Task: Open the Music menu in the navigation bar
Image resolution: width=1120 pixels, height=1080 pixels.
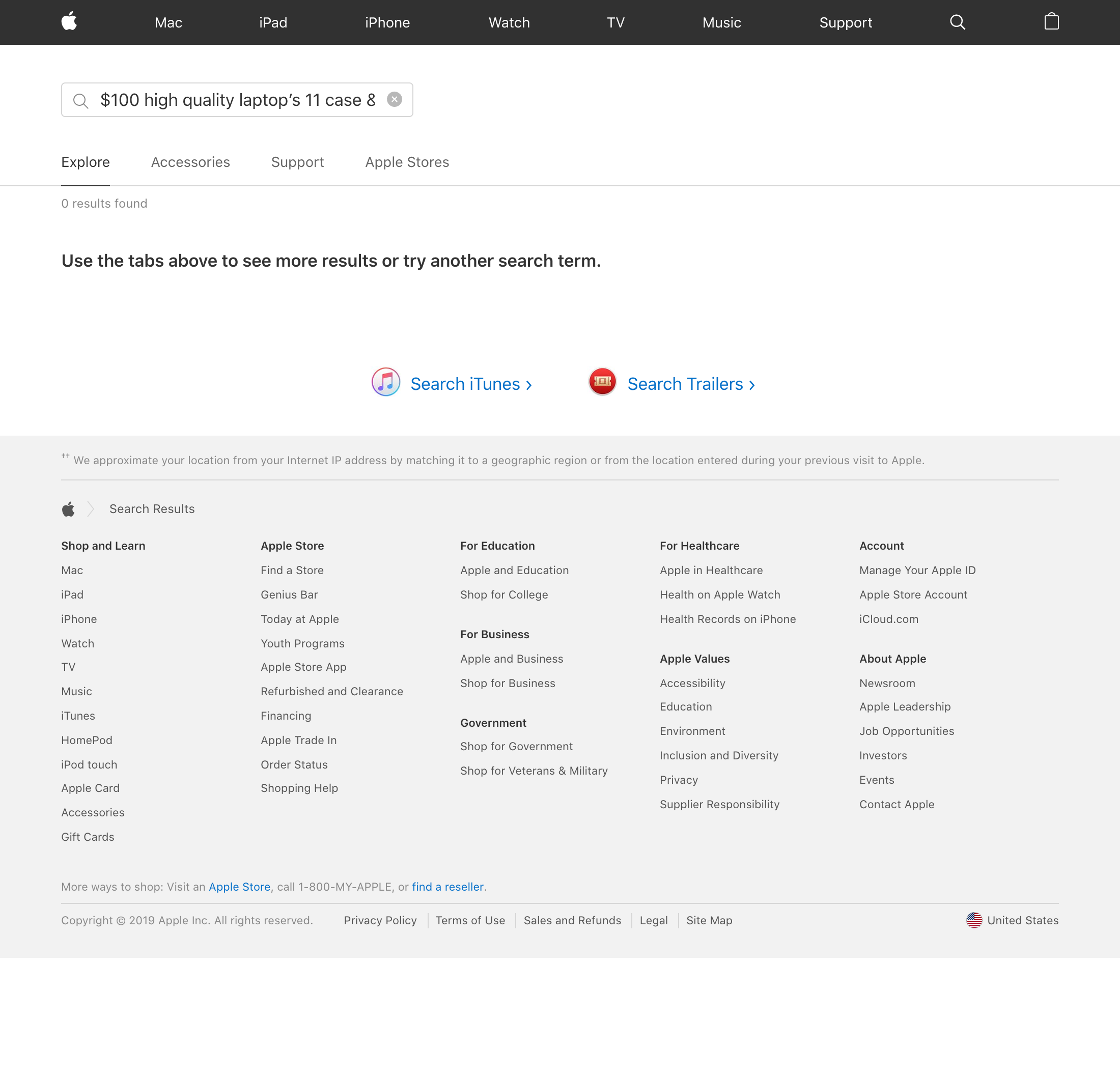Action: point(721,22)
